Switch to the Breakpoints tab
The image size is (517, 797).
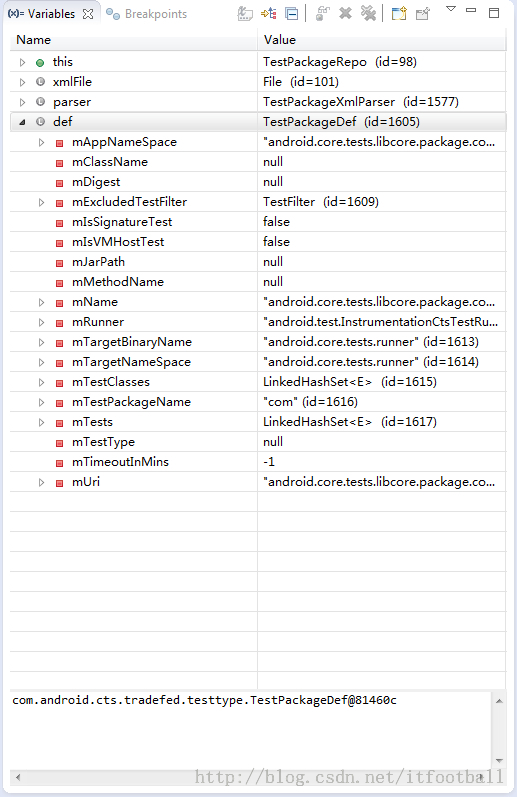pos(147,14)
